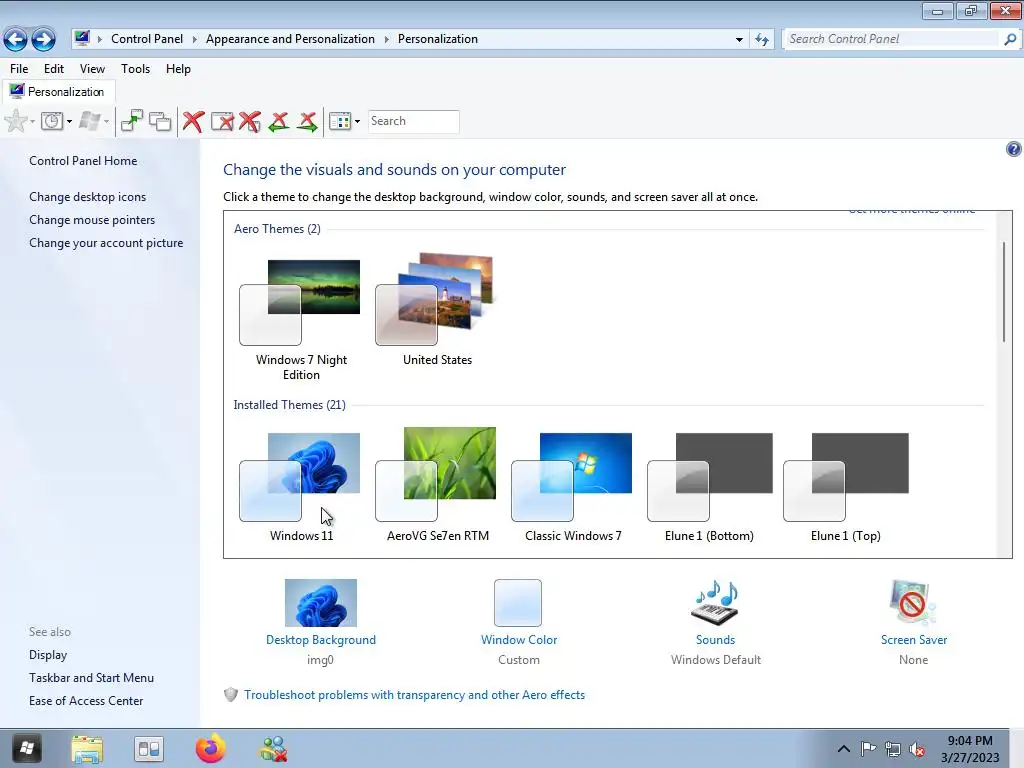Screen dimensions: 1024x768
Task: Open the File menu
Action: (x=19, y=69)
